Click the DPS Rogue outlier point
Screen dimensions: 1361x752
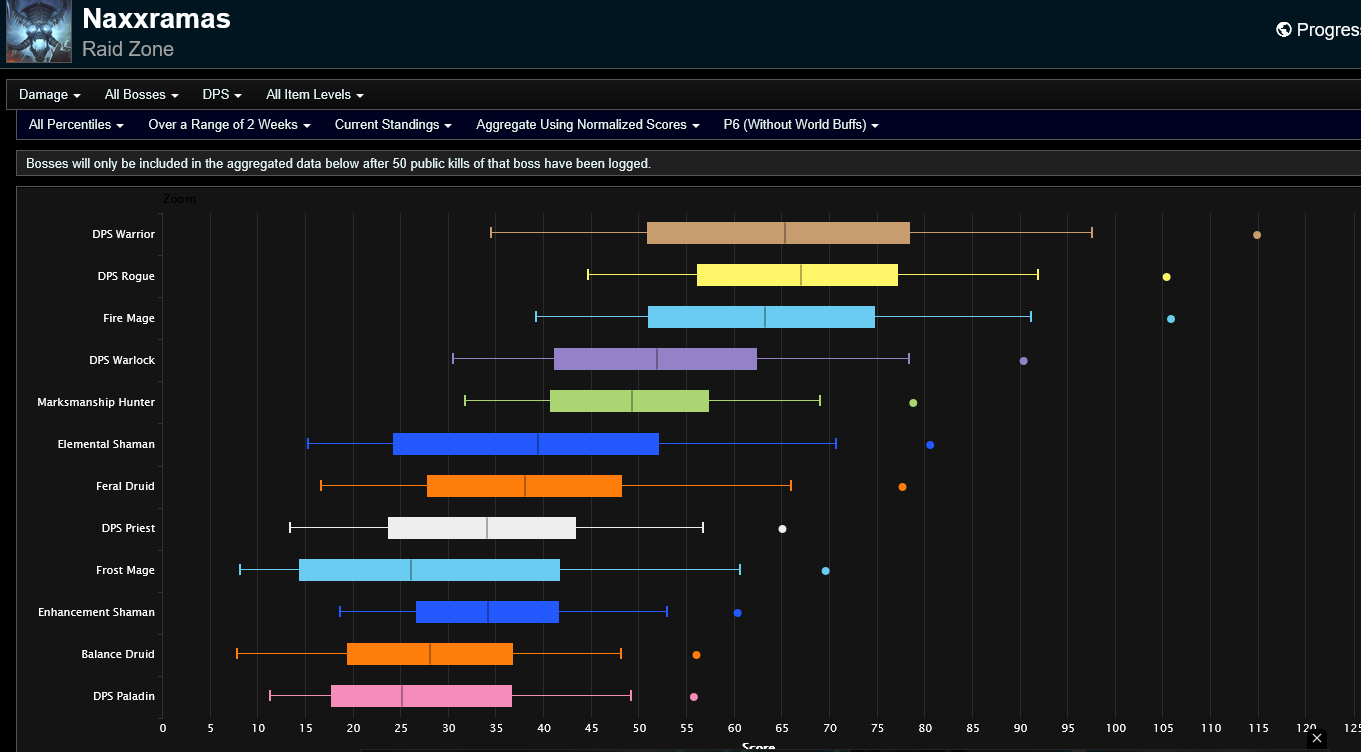click(x=1166, y=277)
